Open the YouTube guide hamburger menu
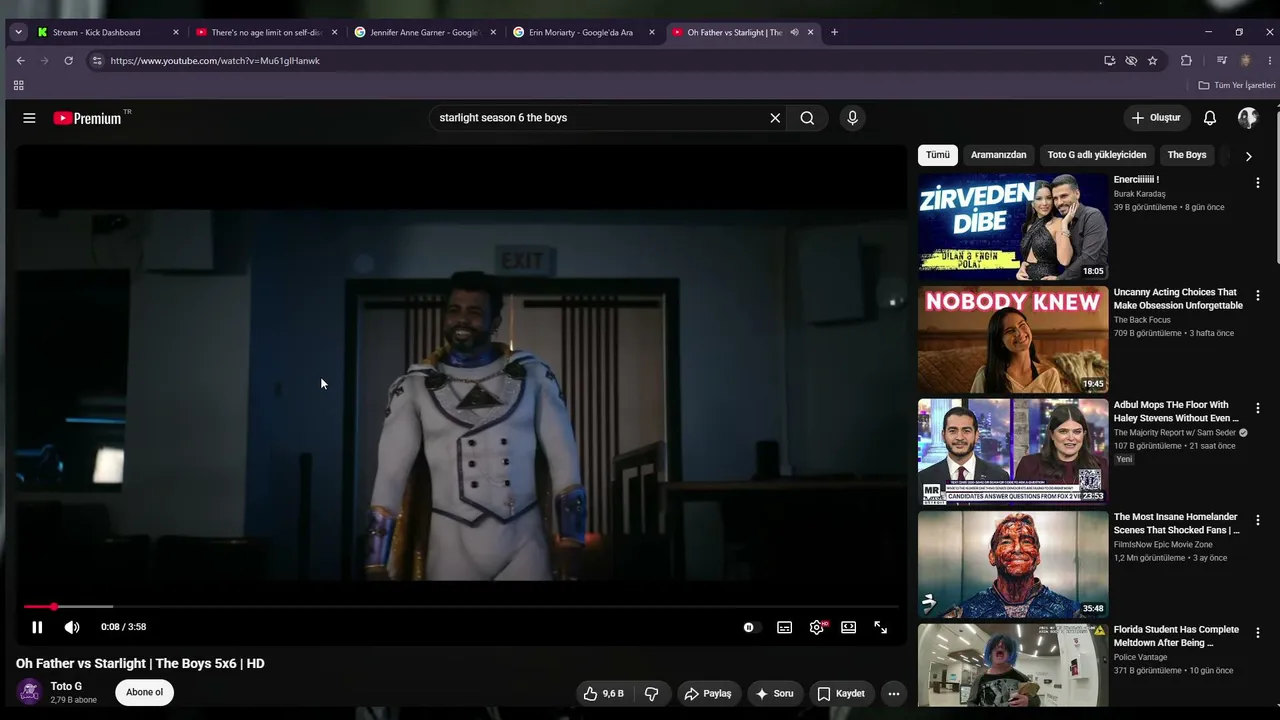The image size is (1280, 720). pos(29,118)
